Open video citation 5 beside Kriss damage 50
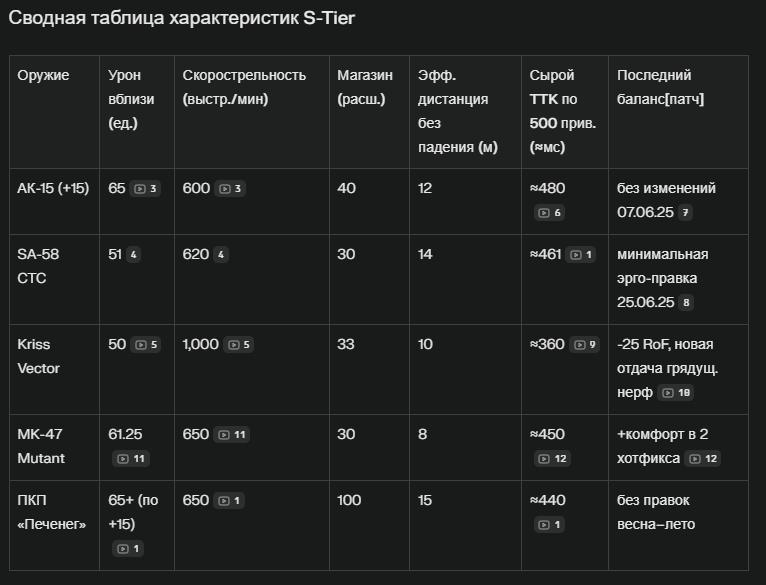This screenshot has height=585, width=766. coord(146,345)
